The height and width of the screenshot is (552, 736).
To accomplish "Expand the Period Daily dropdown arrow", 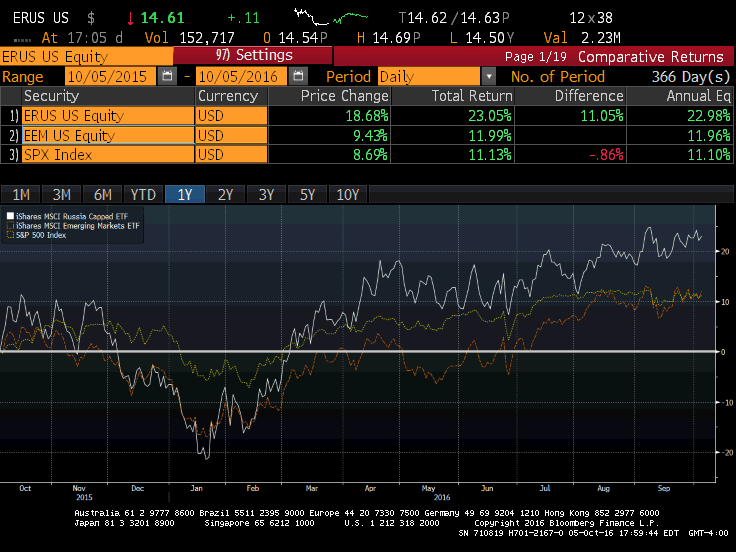I will point(489,76).
